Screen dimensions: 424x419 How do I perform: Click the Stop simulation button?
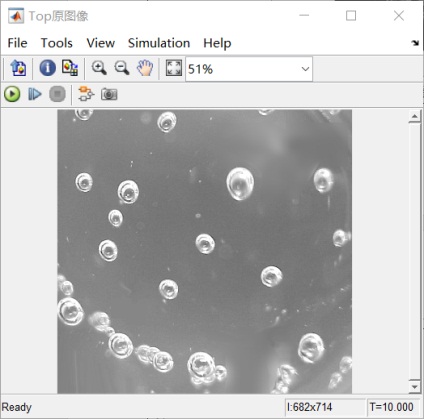click(x=57, y=94)
